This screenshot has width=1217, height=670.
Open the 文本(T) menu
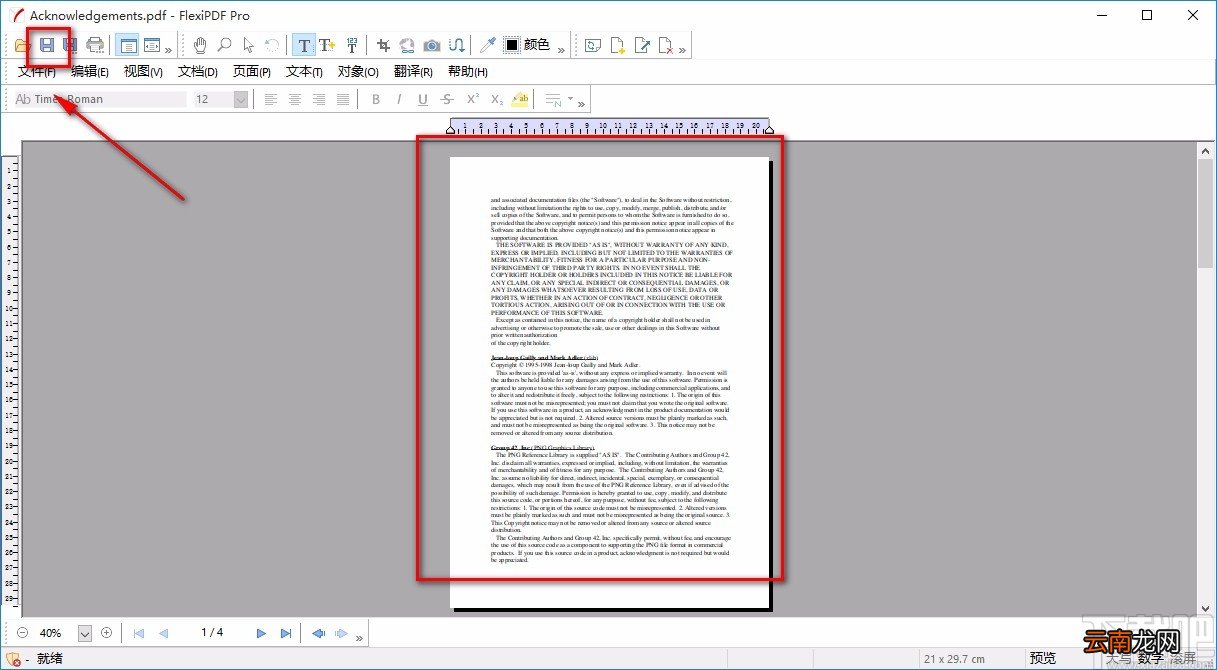coord(304,71)
